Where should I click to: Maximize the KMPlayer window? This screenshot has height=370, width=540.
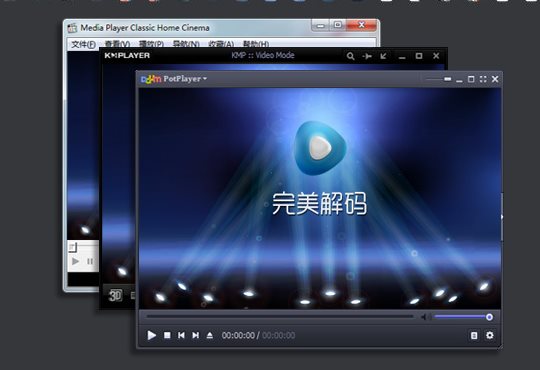[x=419, y=56]
